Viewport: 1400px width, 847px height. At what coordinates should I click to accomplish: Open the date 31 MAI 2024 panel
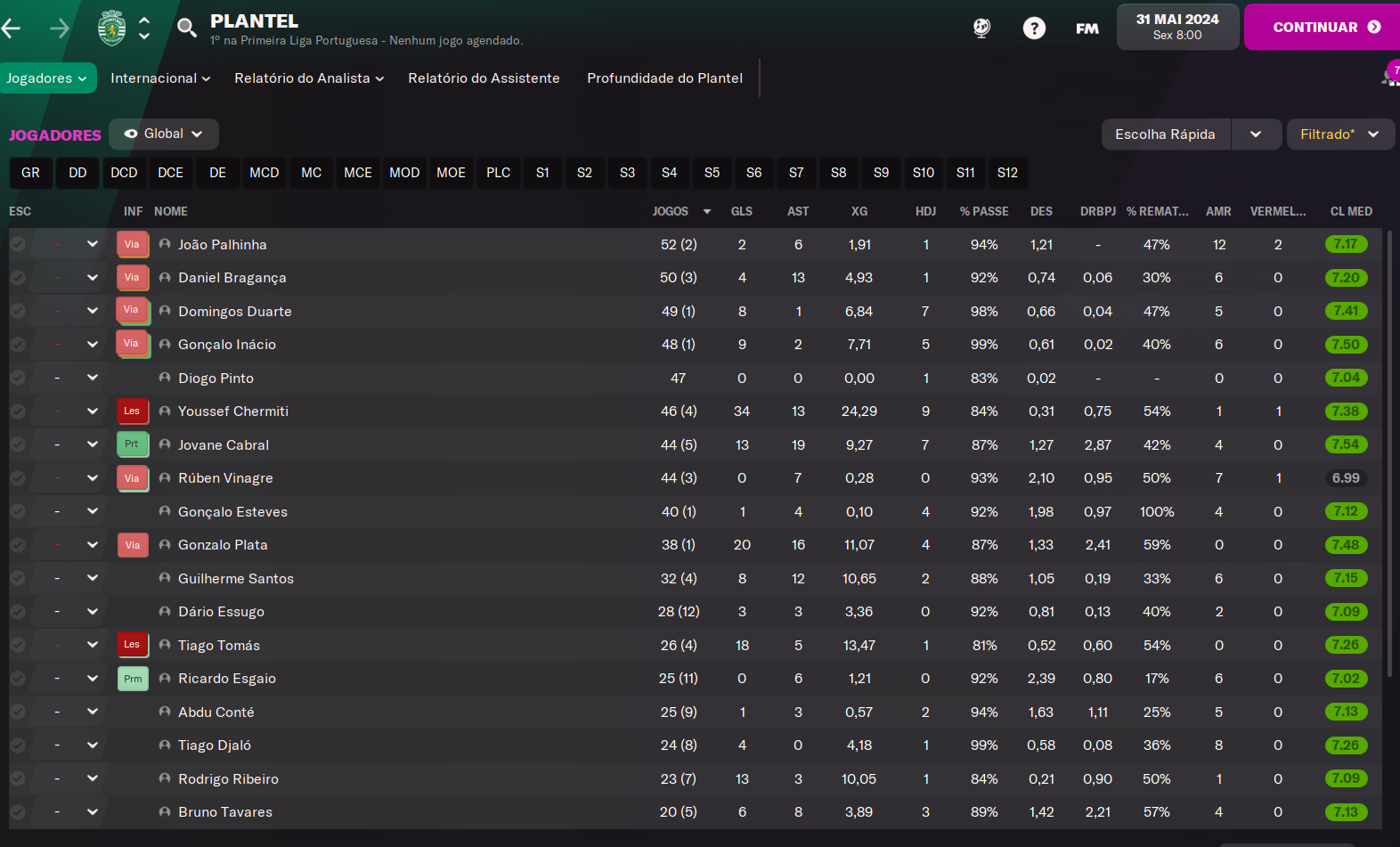point(1177,27)
